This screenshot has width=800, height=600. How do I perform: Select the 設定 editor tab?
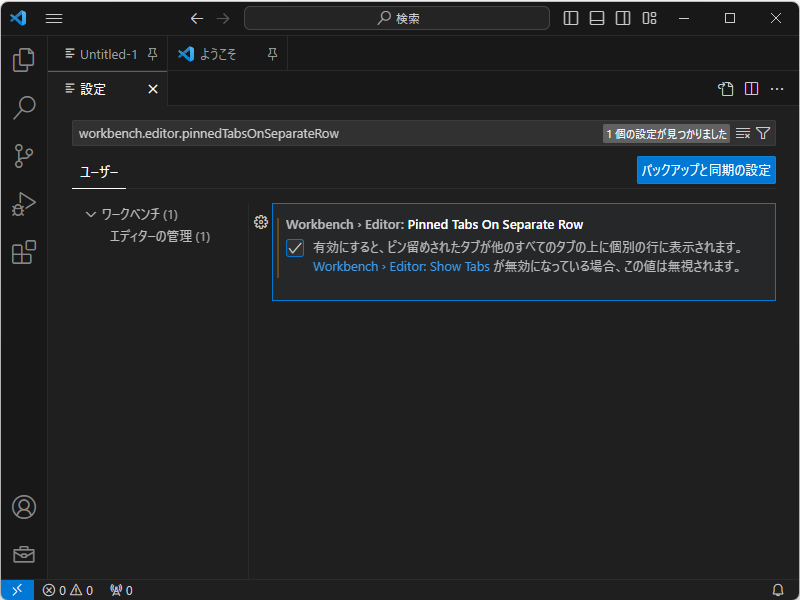click(x=107, y=89)
